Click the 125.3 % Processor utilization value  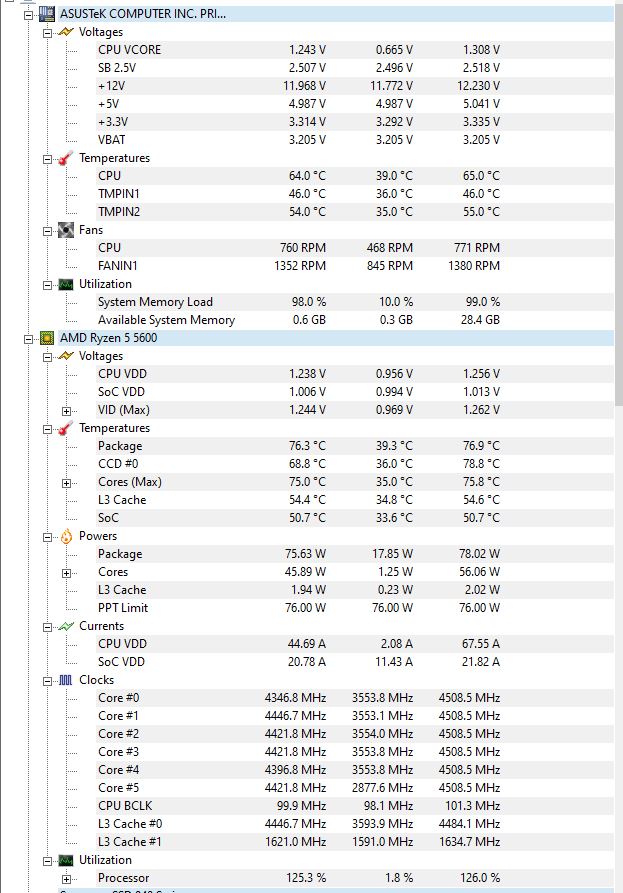click(306, 878)
